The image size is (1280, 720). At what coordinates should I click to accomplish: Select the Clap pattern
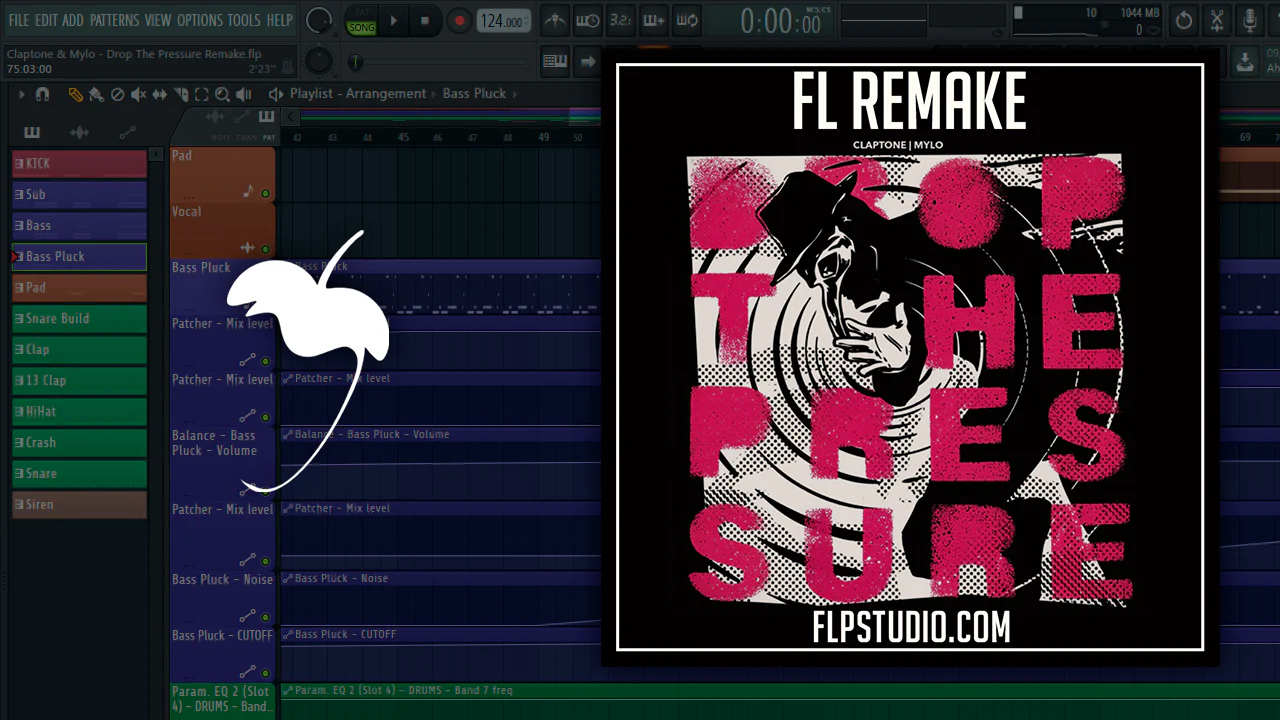(79, 349)
